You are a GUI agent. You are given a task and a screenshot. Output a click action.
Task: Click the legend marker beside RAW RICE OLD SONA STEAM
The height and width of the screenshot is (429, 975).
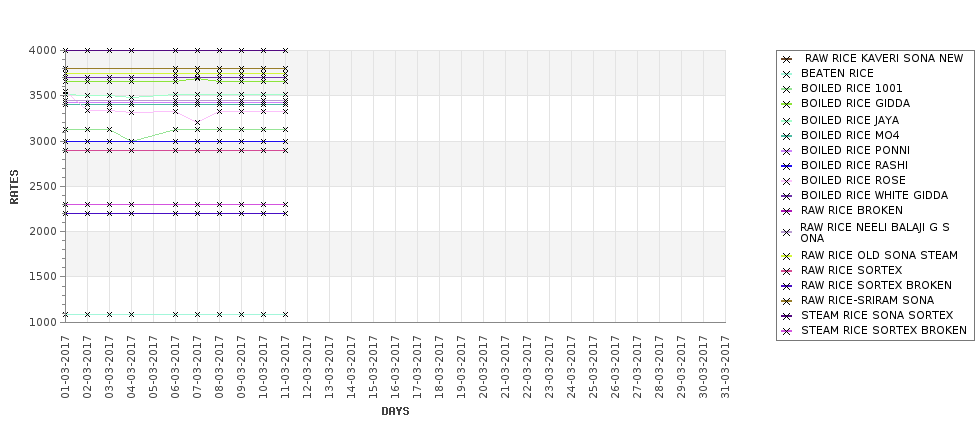click(x=787, y=256)
